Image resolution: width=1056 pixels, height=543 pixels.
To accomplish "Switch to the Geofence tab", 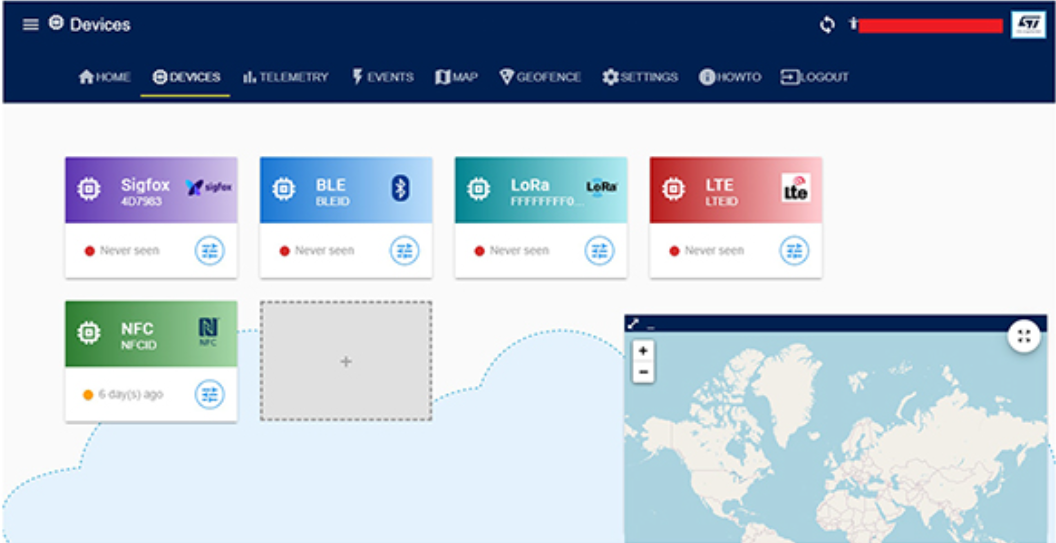I will click(540, 77).
